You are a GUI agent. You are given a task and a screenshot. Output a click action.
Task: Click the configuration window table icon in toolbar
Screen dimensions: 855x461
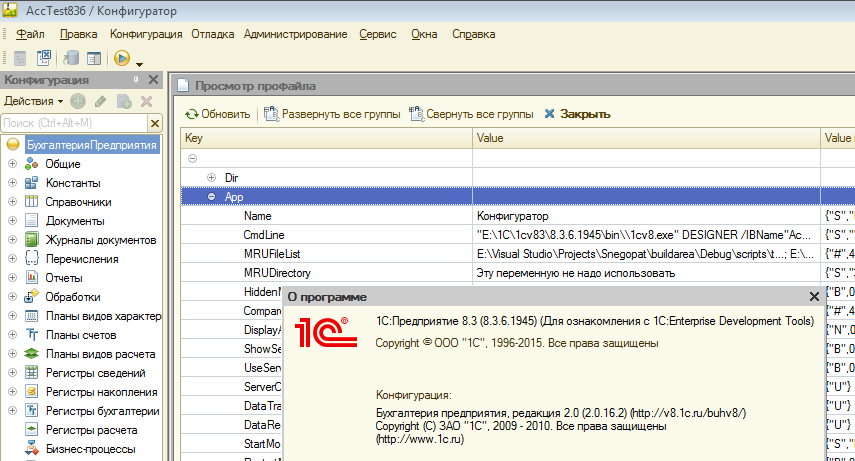click(94, 58)
